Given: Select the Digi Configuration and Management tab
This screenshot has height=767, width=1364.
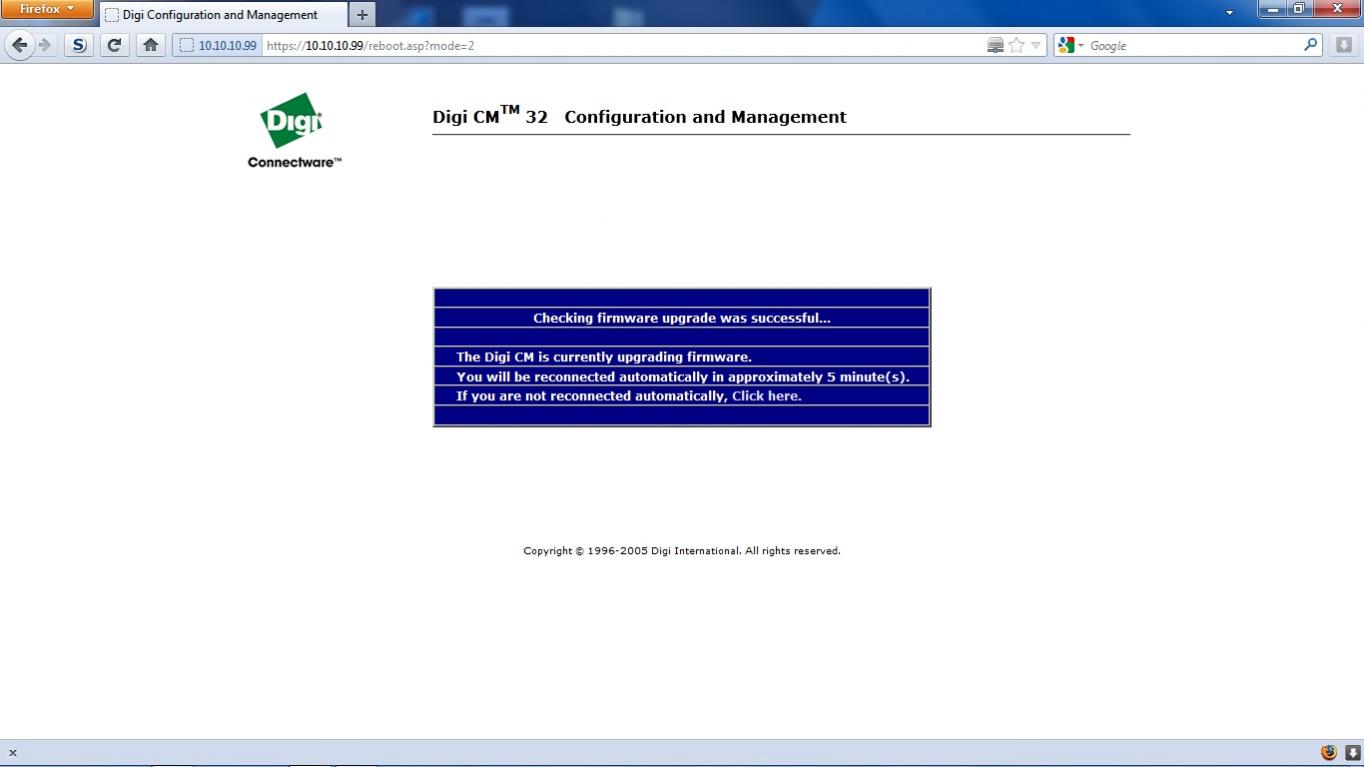Looking at the screenshot, I should [223, 15].
